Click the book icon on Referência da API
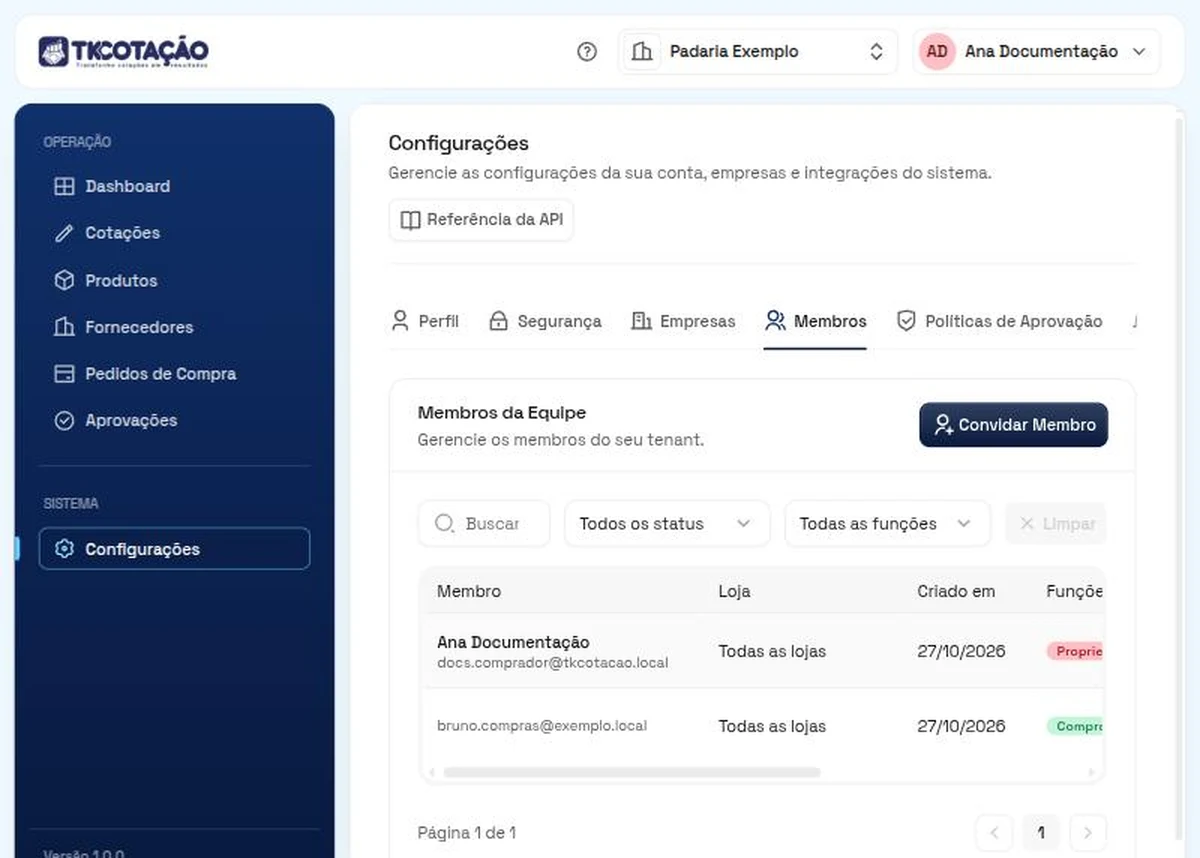The width and height of the screenshot is (1200, 858). 410,220
